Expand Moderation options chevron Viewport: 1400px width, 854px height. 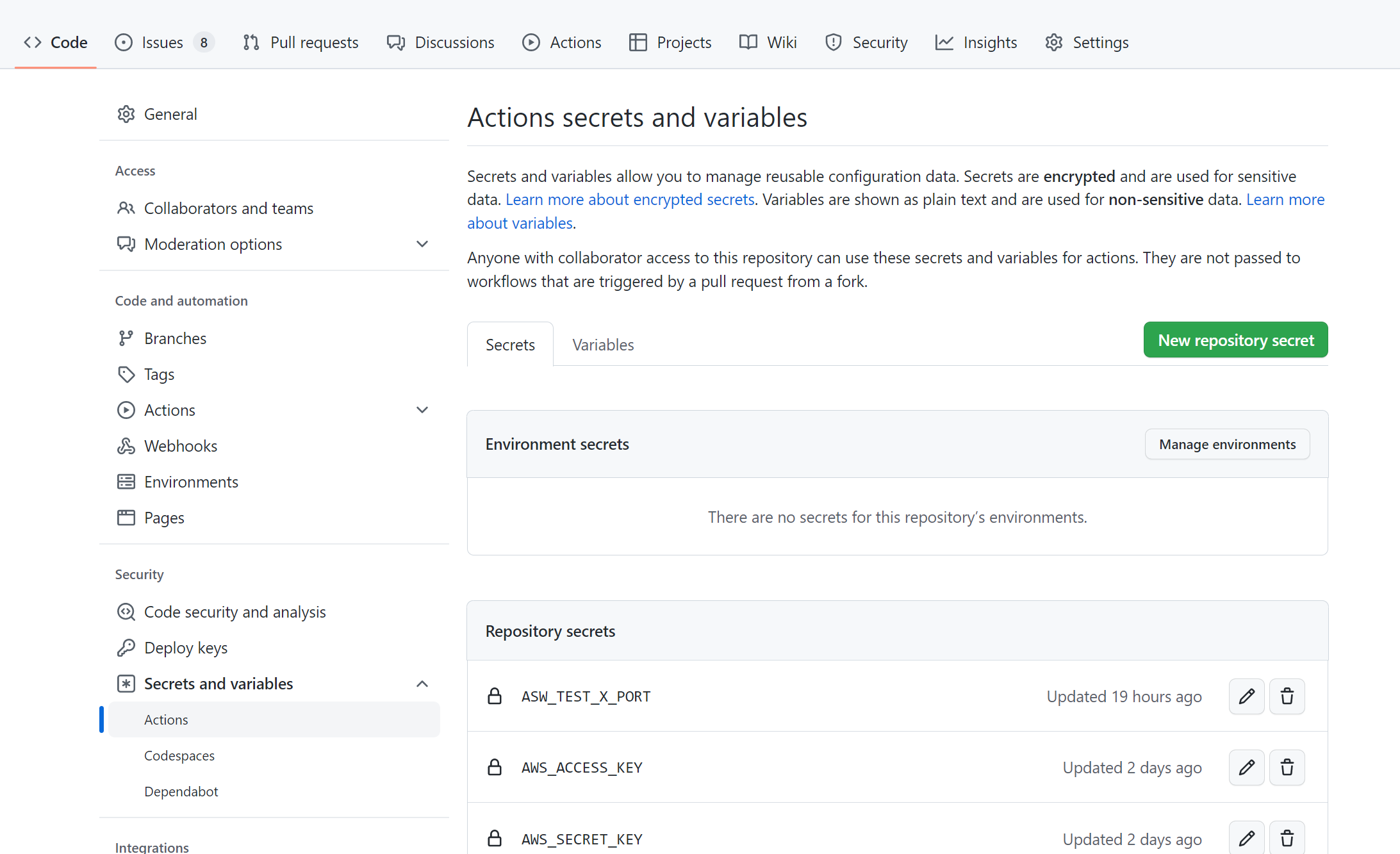pyautogui.click(x=422, y=244)
